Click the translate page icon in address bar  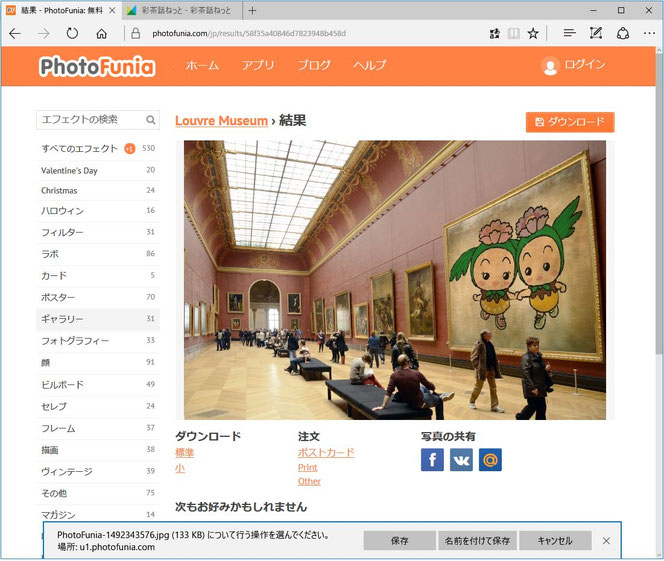pyautogui.click(x=494, y=33)
